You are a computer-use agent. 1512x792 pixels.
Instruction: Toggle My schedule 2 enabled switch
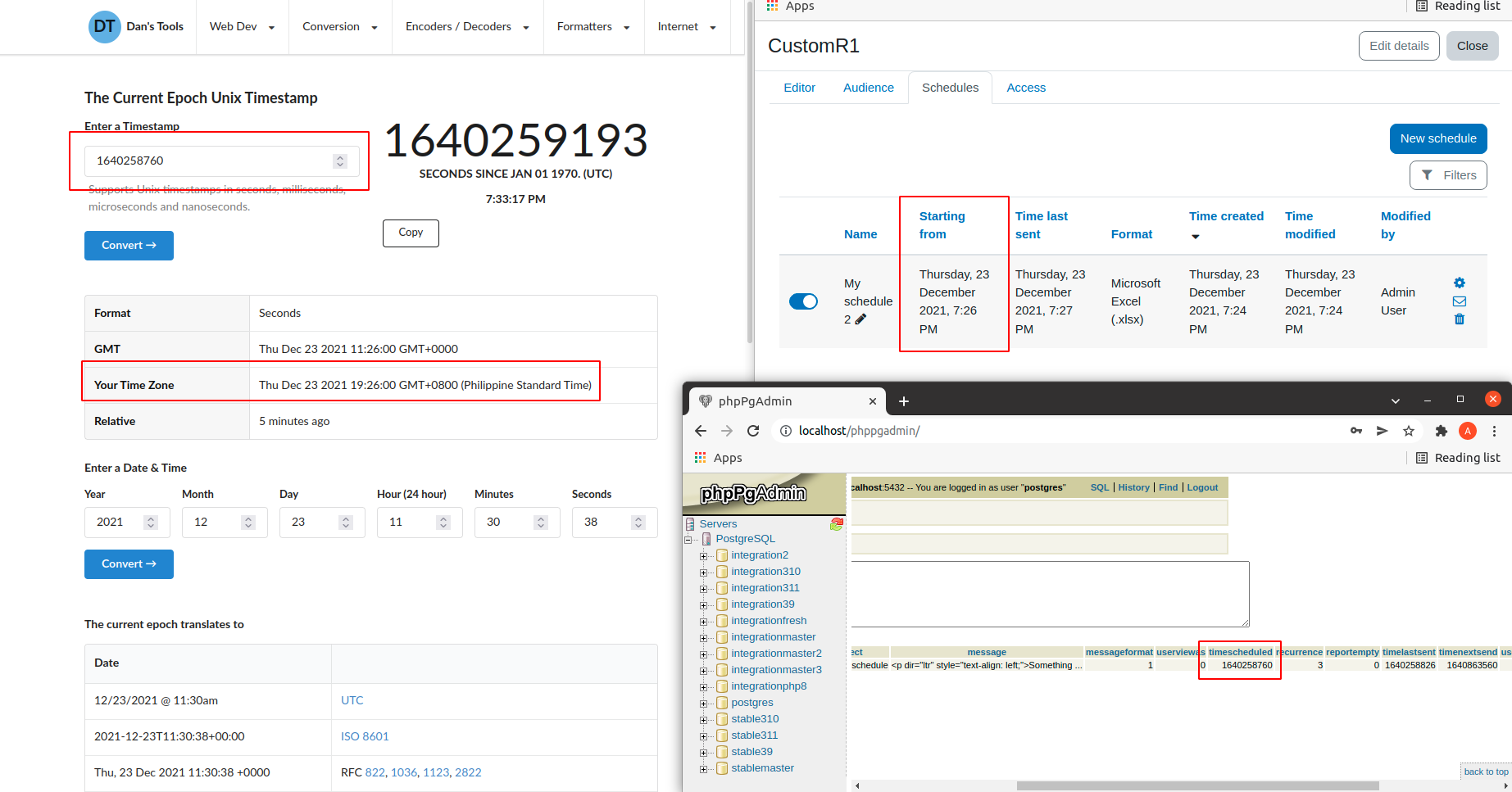pyautogui.click(x=803, y=301)
